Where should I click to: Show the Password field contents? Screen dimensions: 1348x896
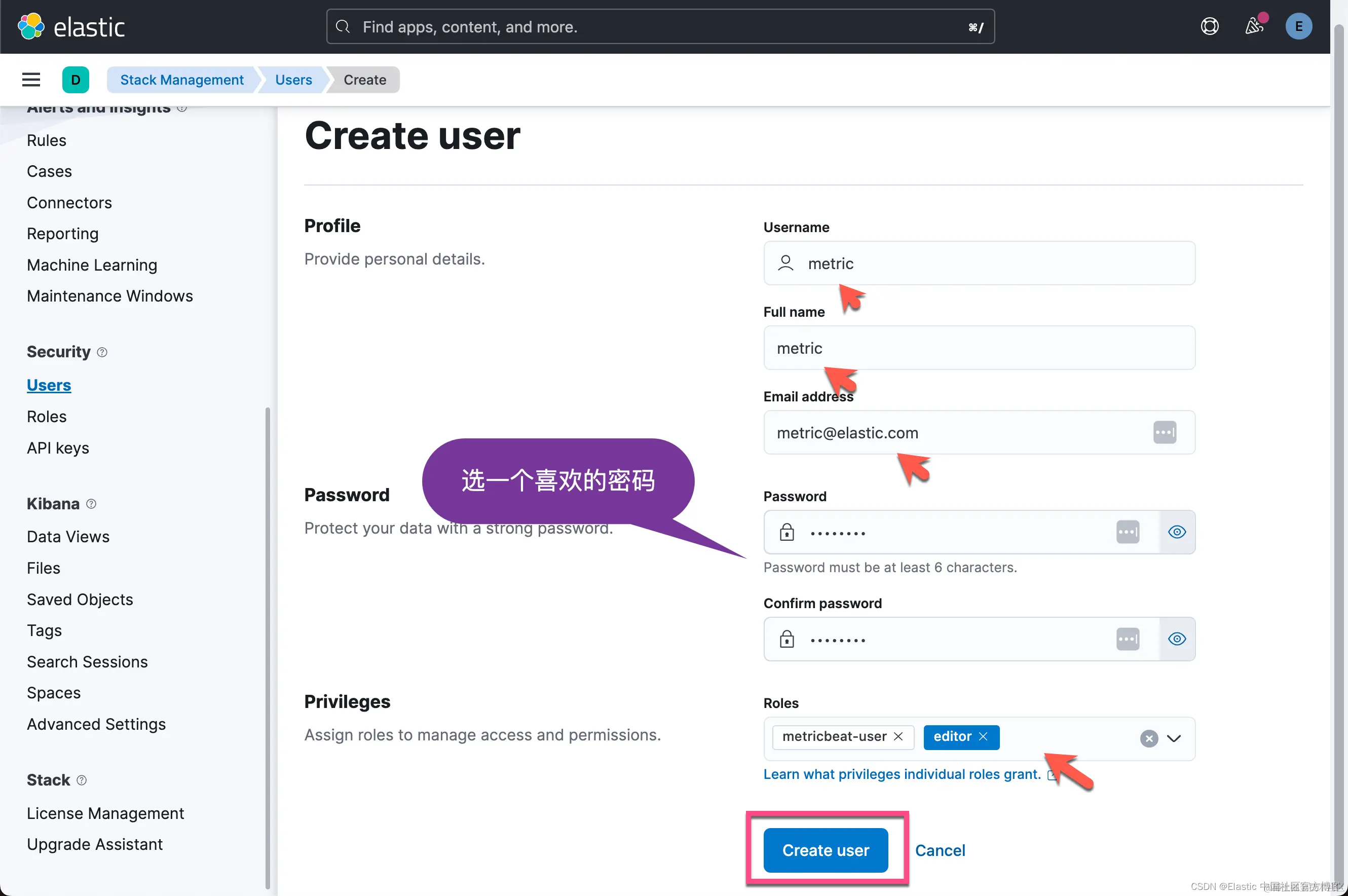pos(1177,532)
